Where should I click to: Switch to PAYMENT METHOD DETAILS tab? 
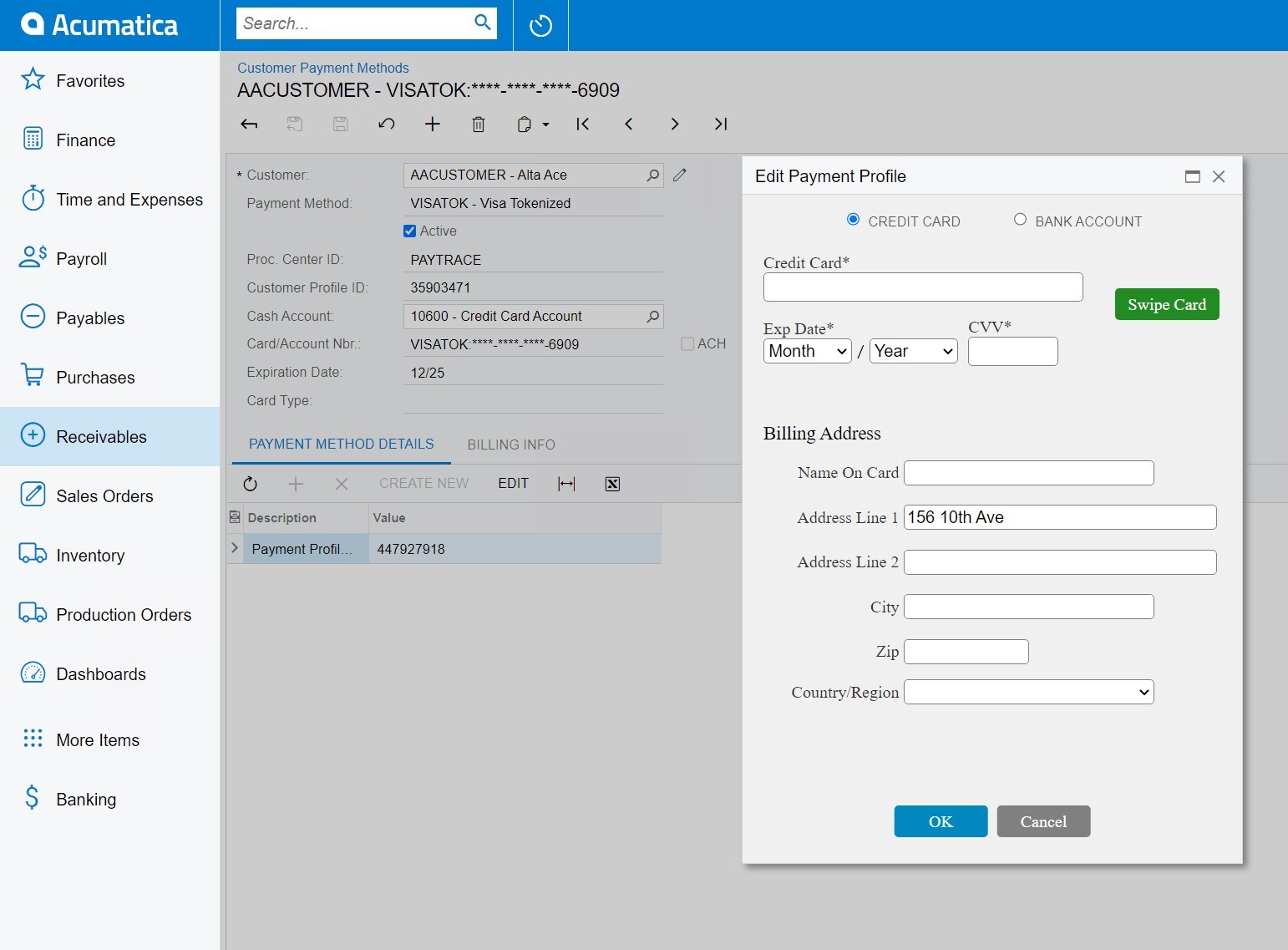point(341,444)
